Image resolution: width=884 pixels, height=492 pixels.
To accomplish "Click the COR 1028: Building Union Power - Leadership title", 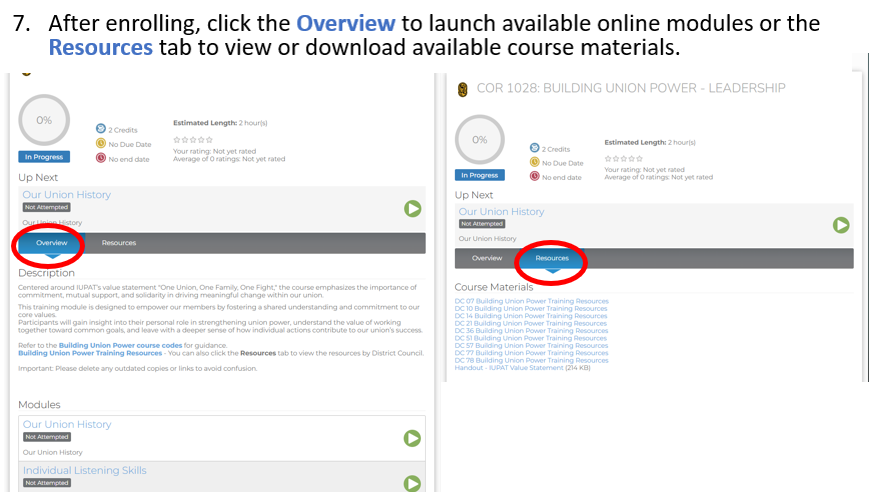I will click(631, 88).
